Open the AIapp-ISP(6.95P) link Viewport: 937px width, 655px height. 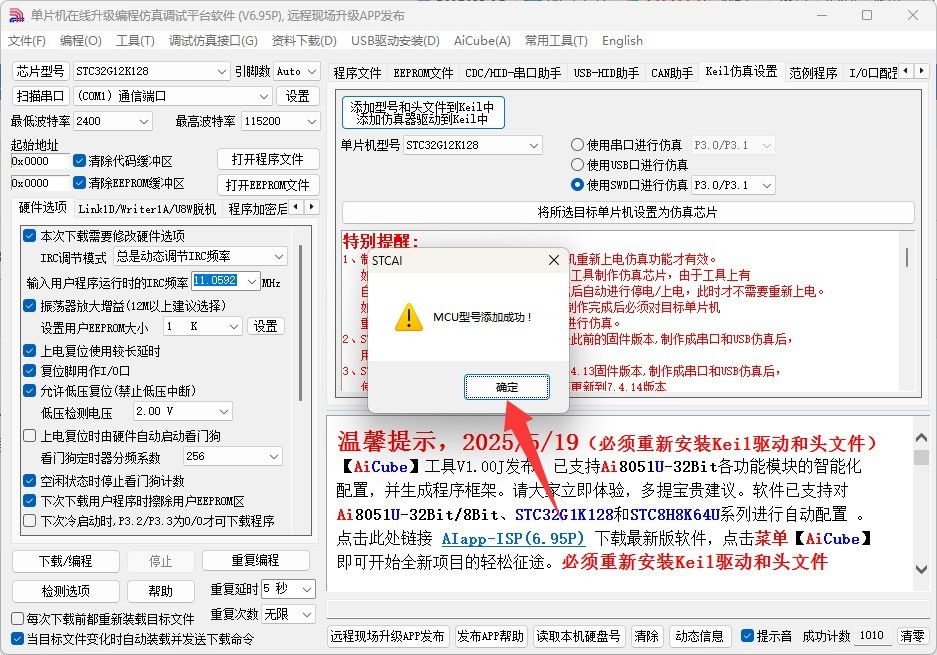[513, 538]
